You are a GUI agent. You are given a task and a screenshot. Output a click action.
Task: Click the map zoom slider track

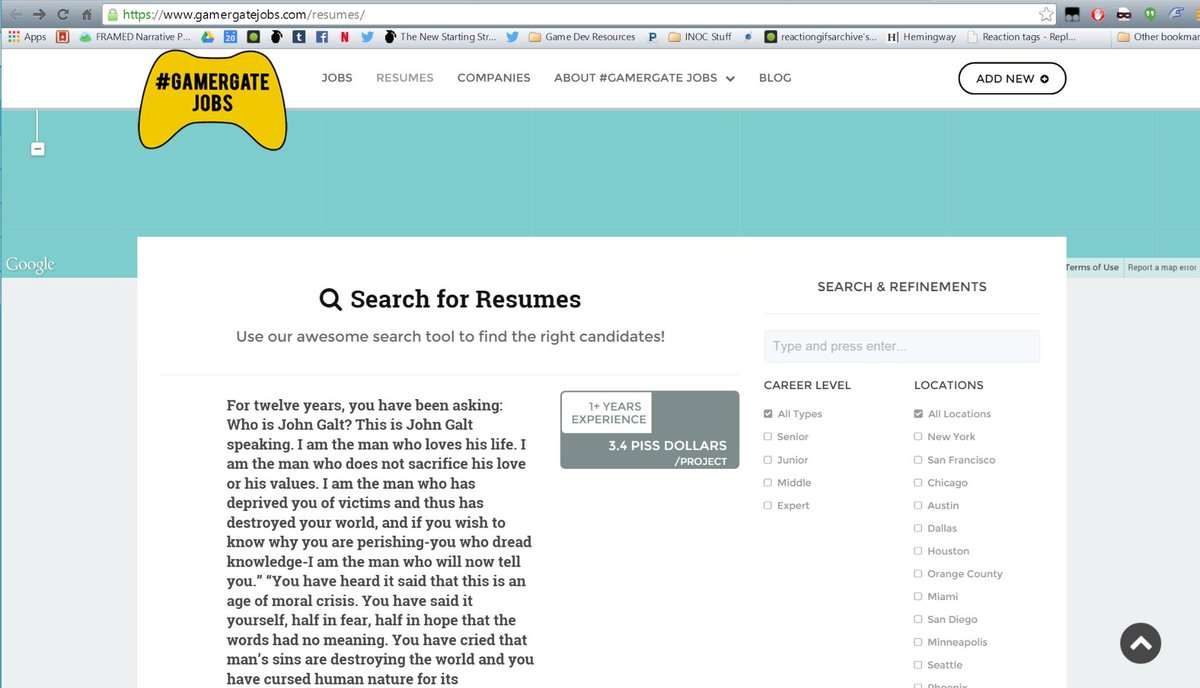(x=37, y=125)
